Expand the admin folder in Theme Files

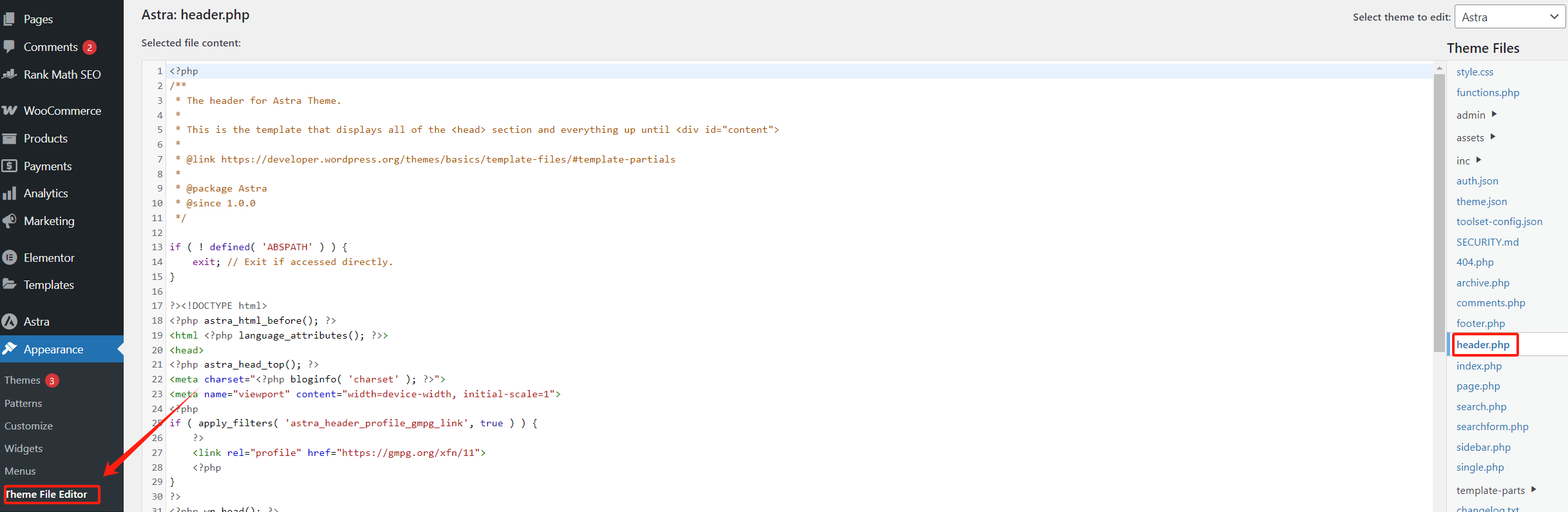[1494, 114]
